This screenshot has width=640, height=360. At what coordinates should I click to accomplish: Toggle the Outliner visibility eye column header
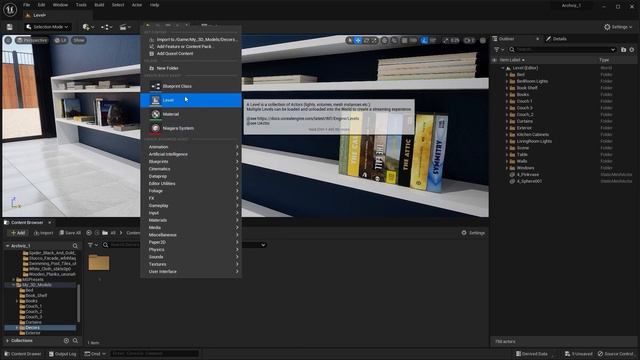494,60
